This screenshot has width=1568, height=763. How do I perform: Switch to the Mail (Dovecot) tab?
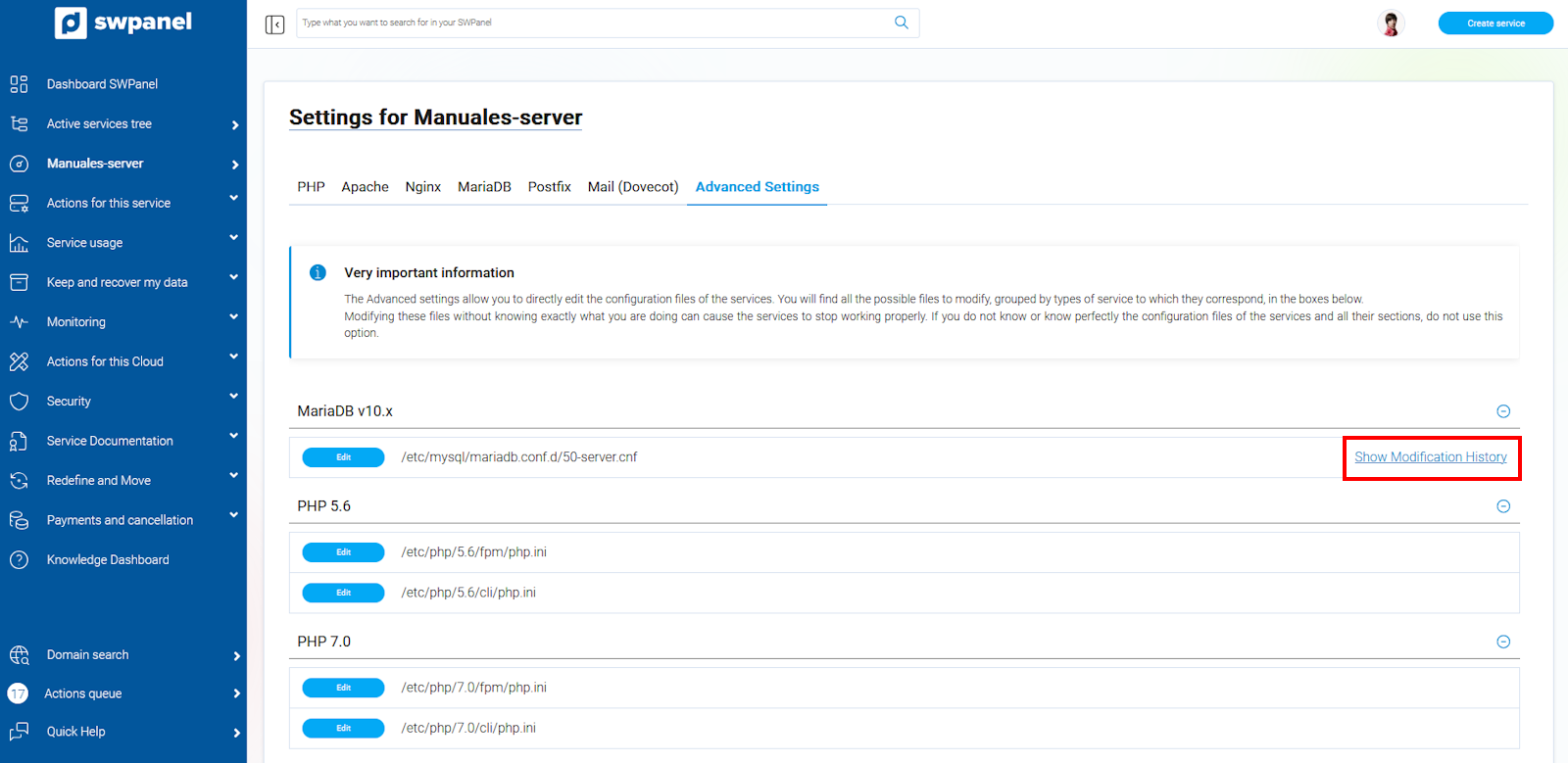tap(632, 187)
